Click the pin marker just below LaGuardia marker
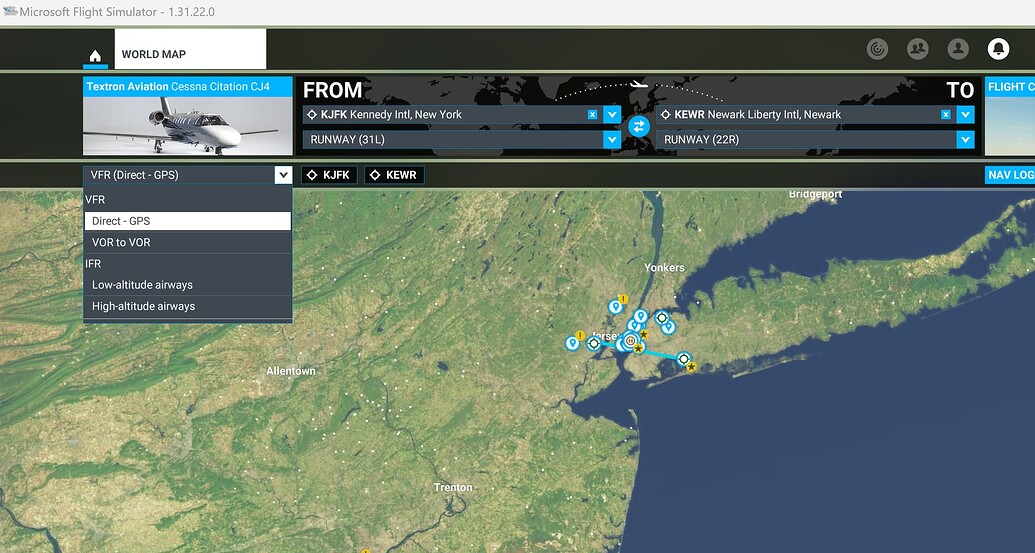1035x553 pixels. (668, 327)
